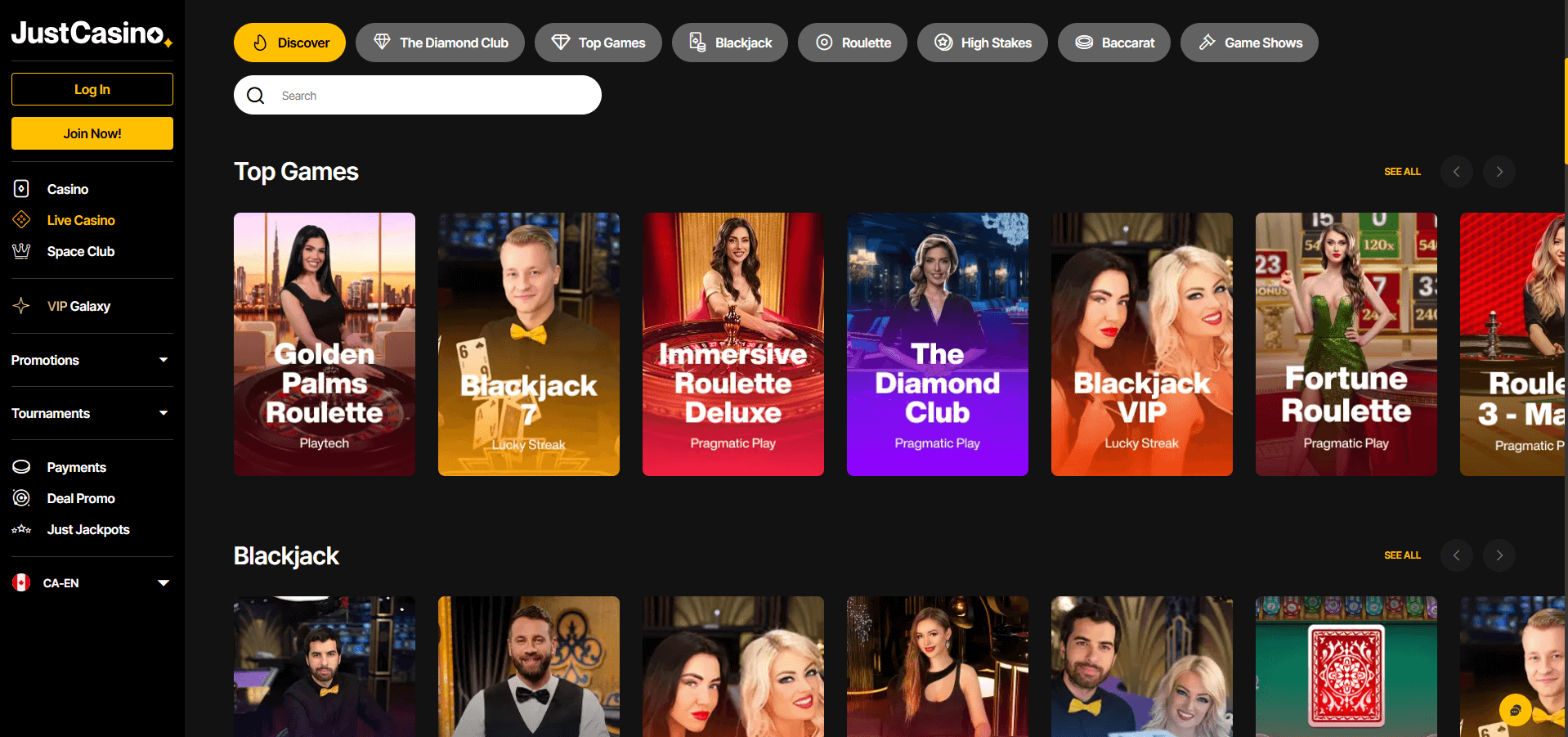
Task: Advance the Top Games carousel forward
Action: [x=1499, y=172]
